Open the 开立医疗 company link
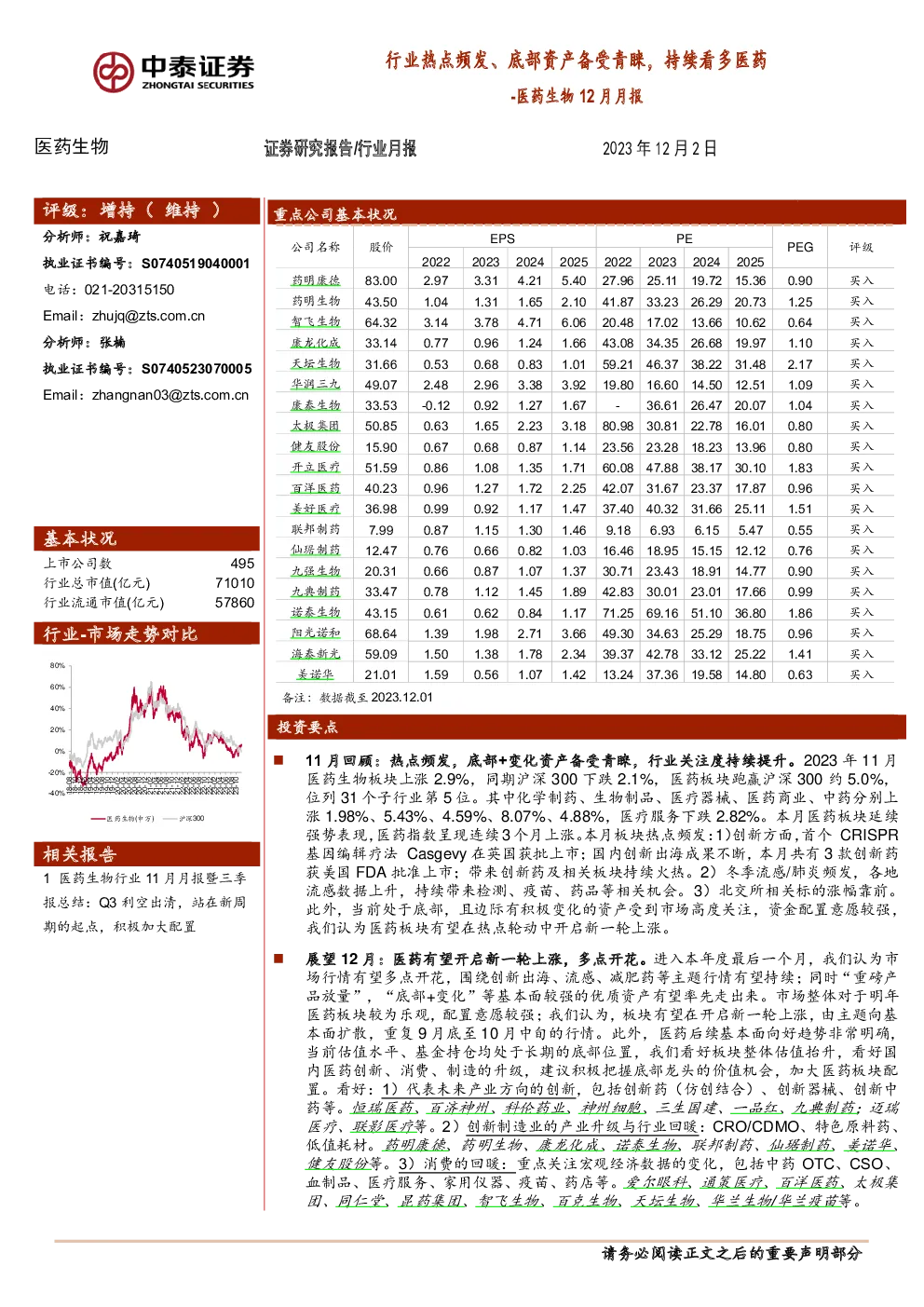This screenshot has height=1307, width=924. point(316,468)
